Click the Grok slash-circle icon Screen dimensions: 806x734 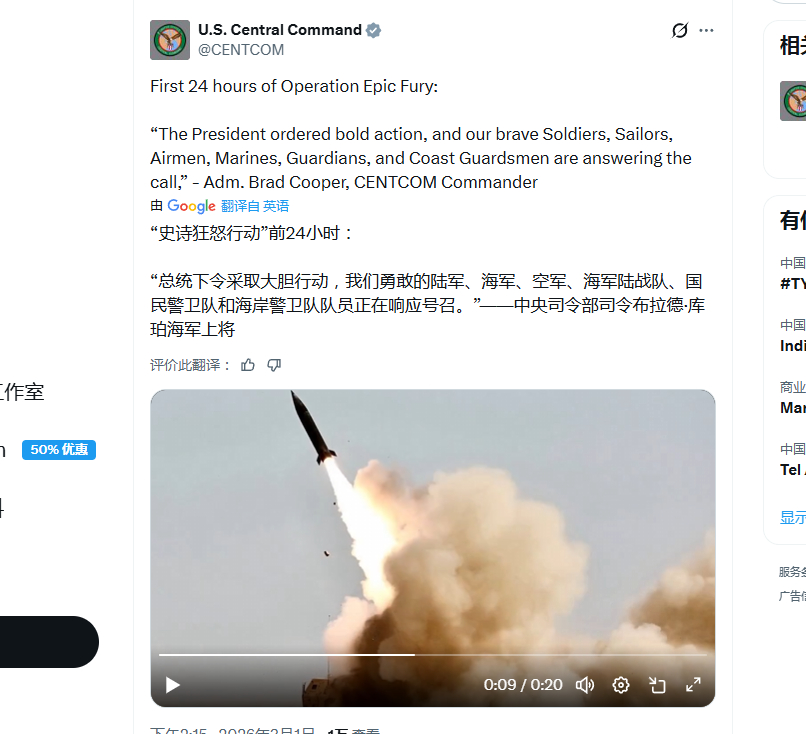(680, 30)
